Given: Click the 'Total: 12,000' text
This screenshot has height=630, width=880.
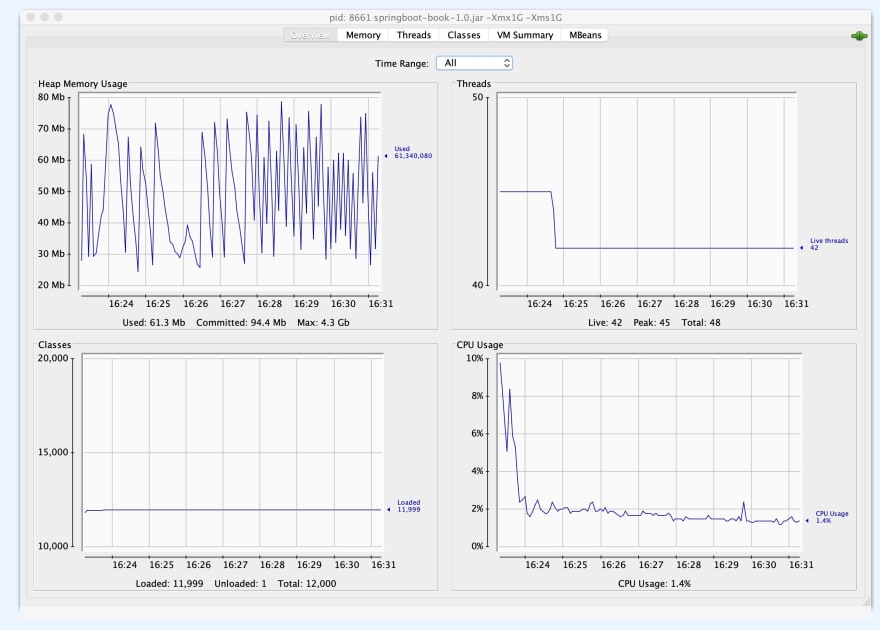Looking at the screenshot, I should click(307, 583).
